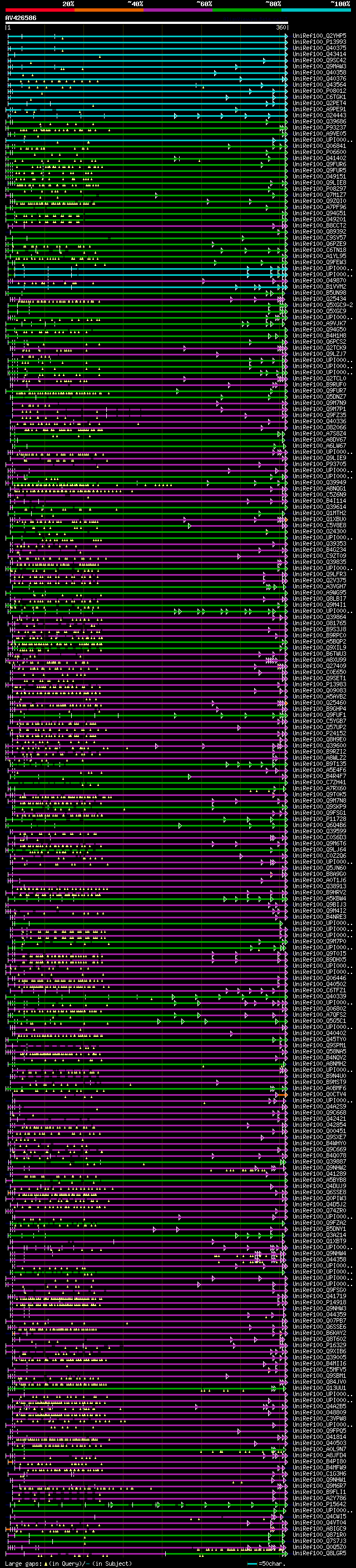The image size is (356, 1568).
Task: Select hit label UniRef100_P93237
Action: pos(319,127)
